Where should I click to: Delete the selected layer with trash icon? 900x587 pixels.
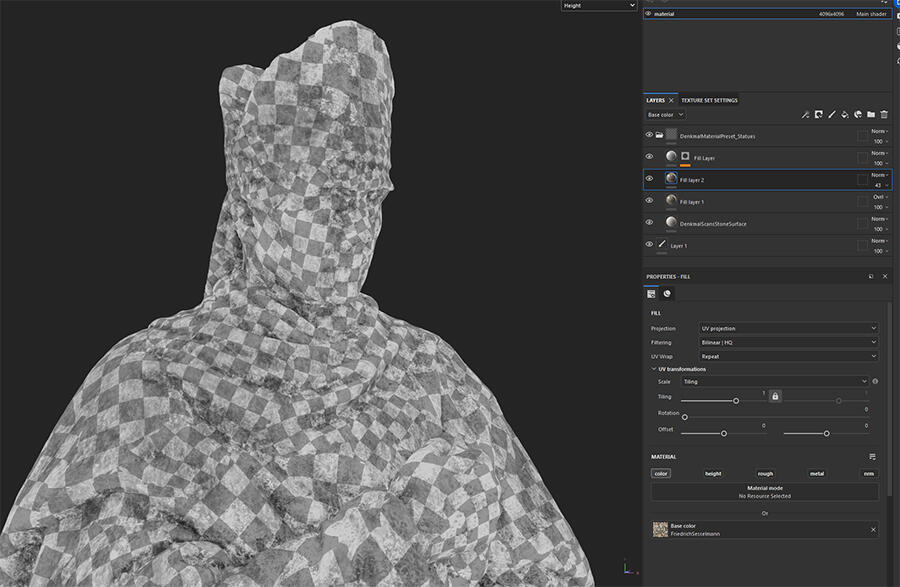[x=884, y=115]
